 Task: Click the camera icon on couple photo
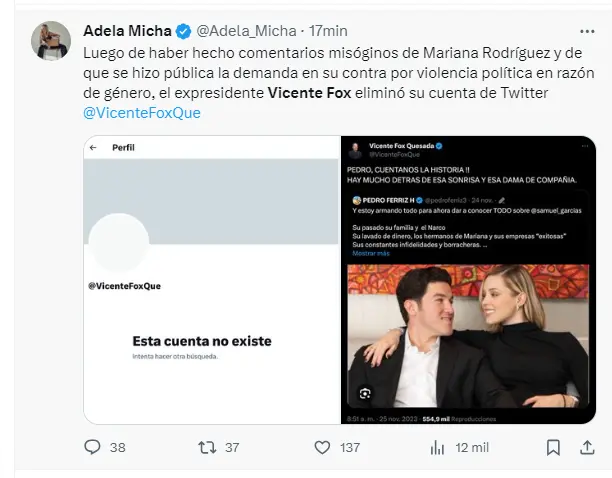(364, 393)
